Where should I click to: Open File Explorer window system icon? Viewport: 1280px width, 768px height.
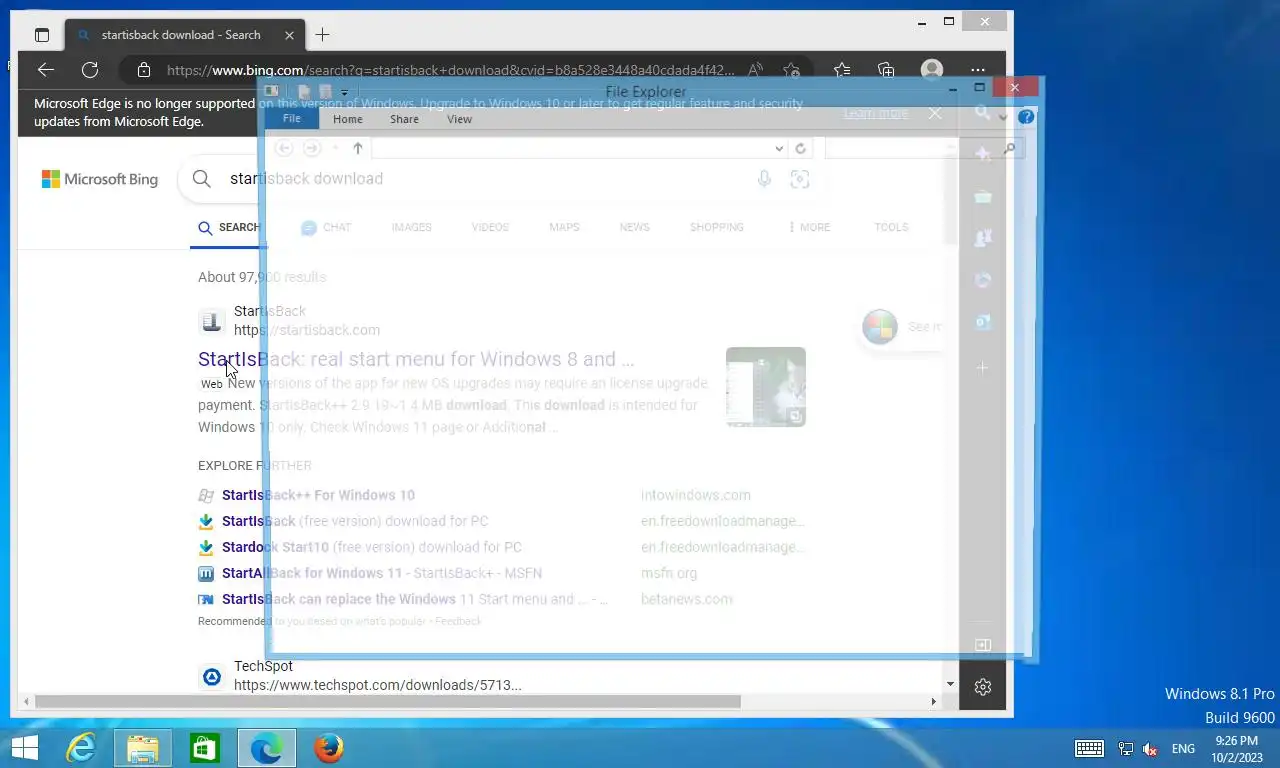pyautogui.click(x=271, y=91)
